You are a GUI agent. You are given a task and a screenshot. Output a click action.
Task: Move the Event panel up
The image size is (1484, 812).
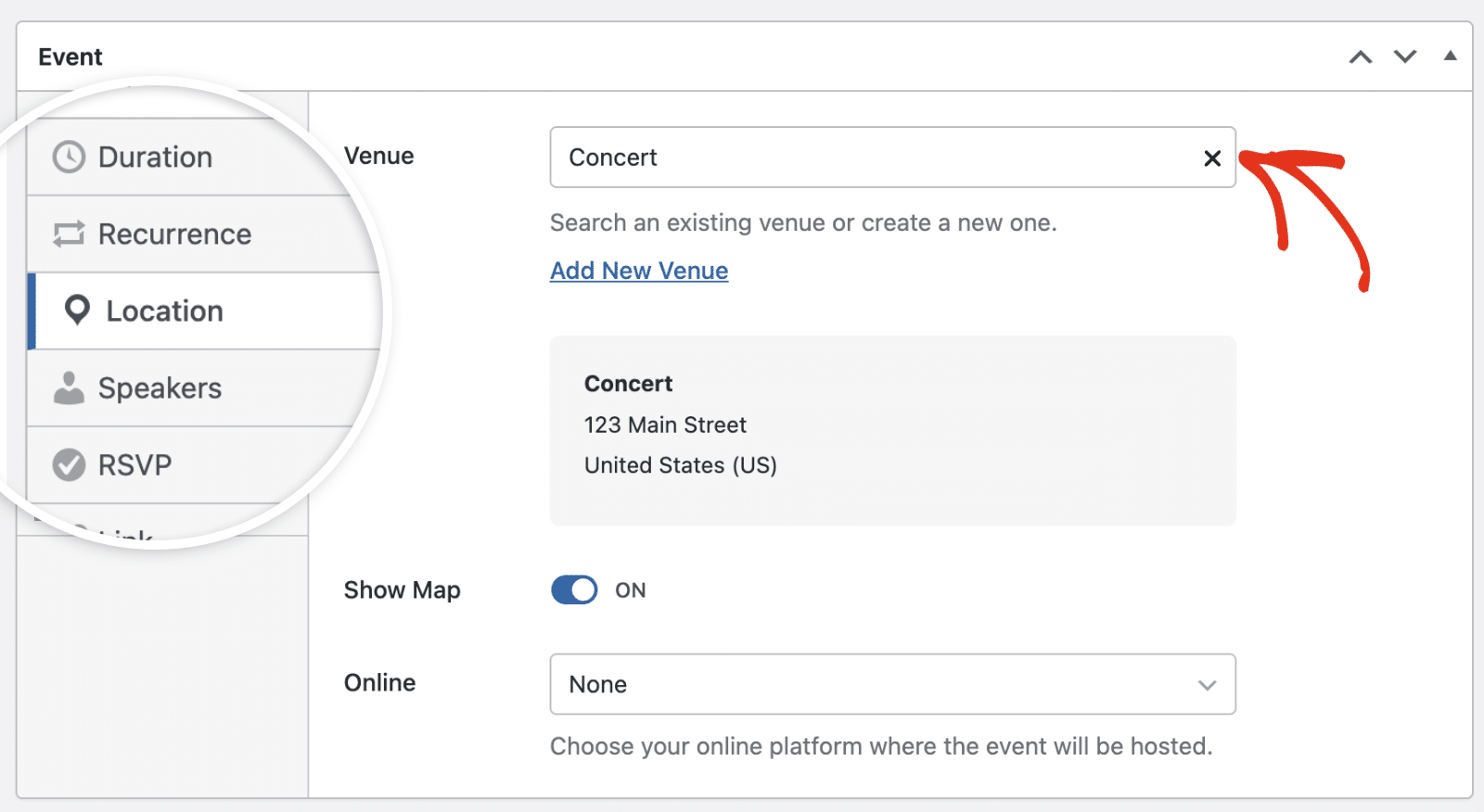(x=1361, y=57)
